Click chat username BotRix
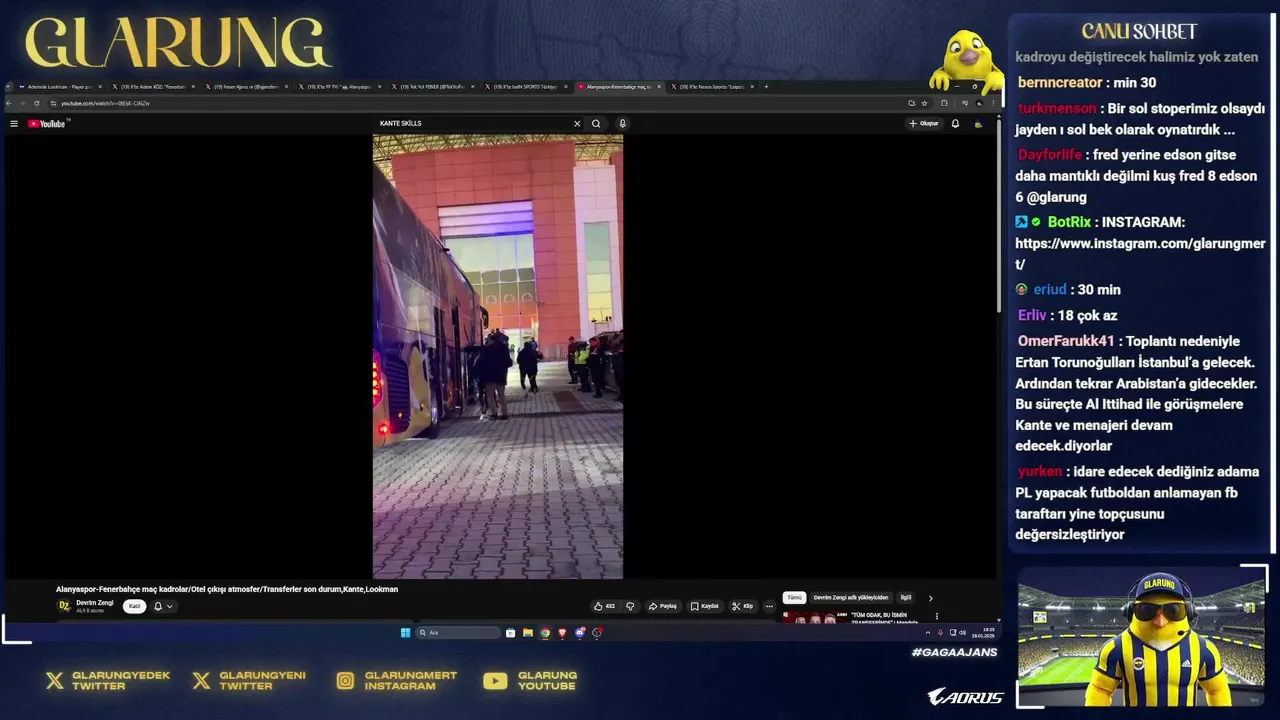 tap(1069, 222)
